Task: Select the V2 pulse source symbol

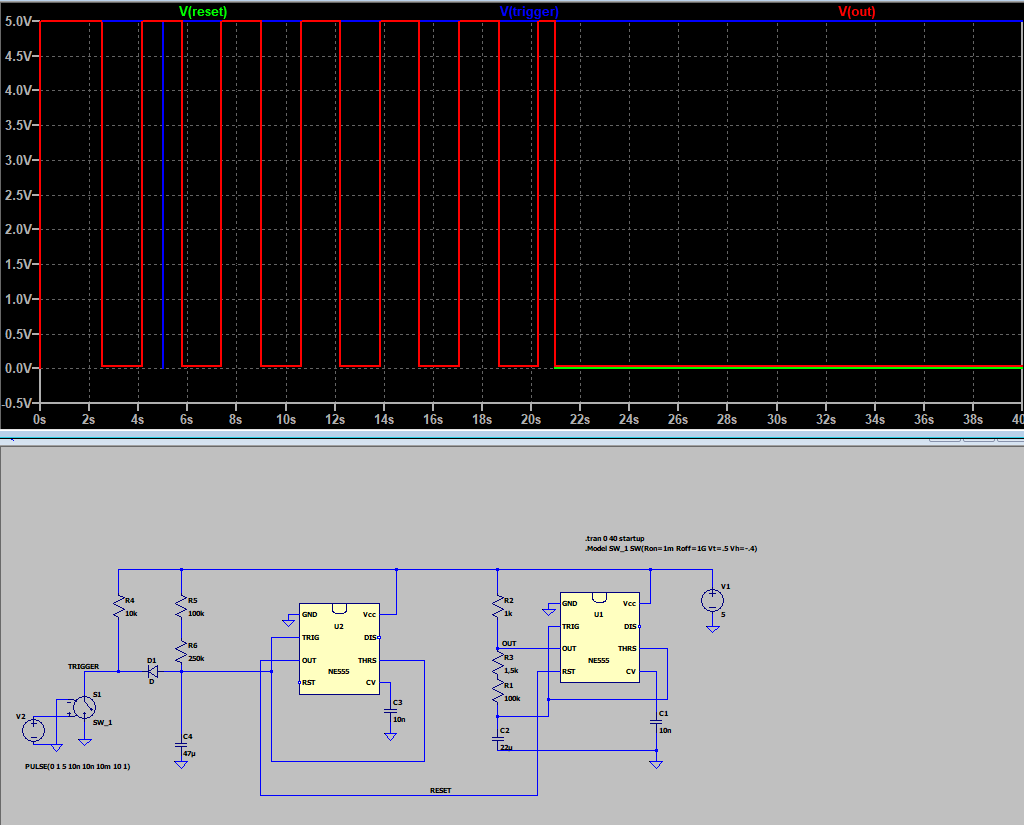Action: [x=35, y=729]
